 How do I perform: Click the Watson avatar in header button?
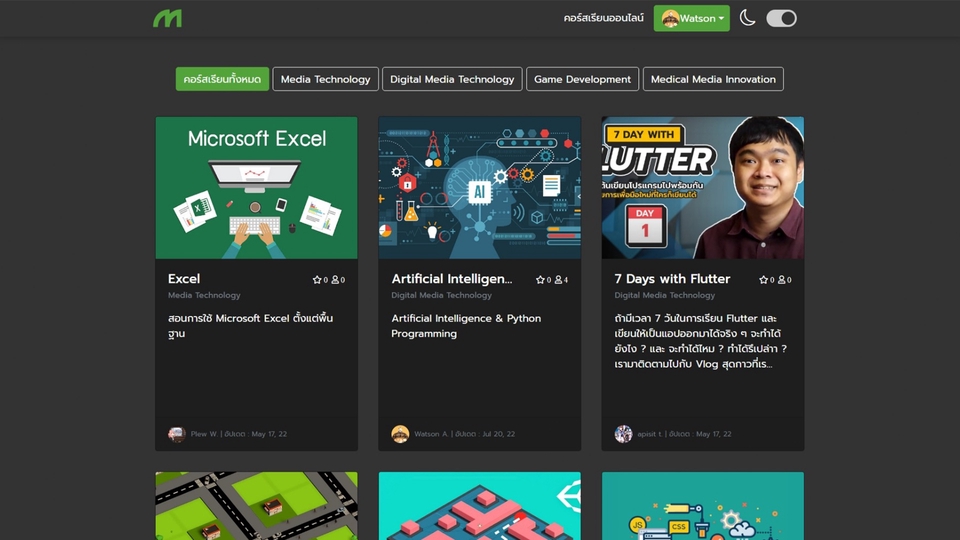coord(670,19)
